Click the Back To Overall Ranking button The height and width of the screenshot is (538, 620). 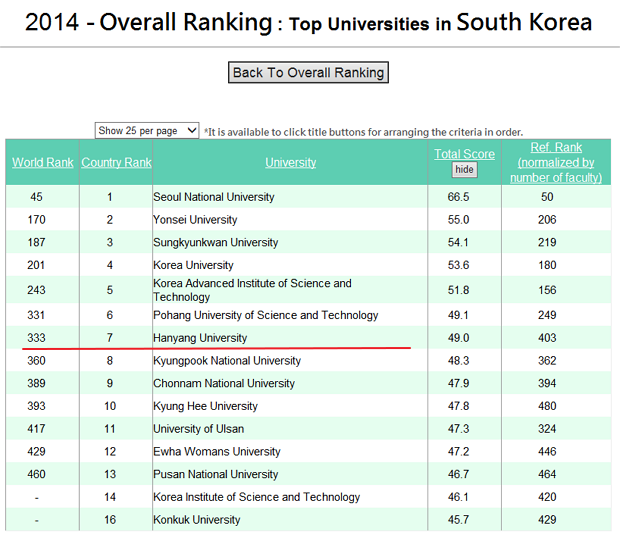pyautogui.click(x=308, y=72)
